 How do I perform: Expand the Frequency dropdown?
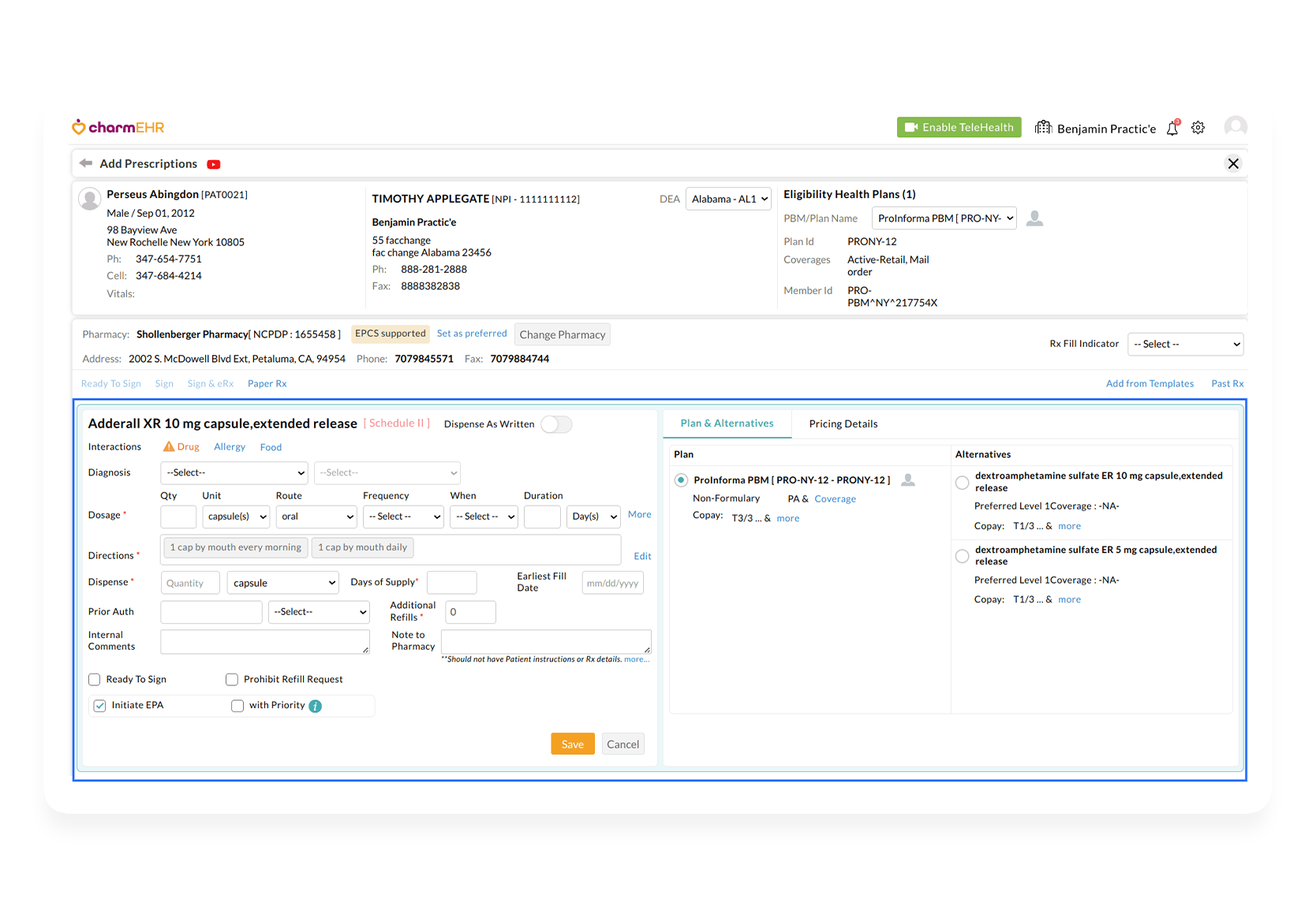click(404, 517)
